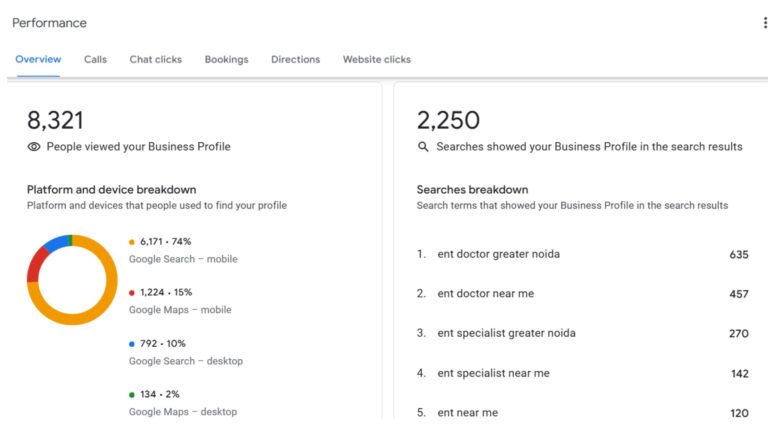The image size is (768, 432).
Task: Click the magnifier icon beside searches text
Action: pyautogui.click(x=423, y=147)
